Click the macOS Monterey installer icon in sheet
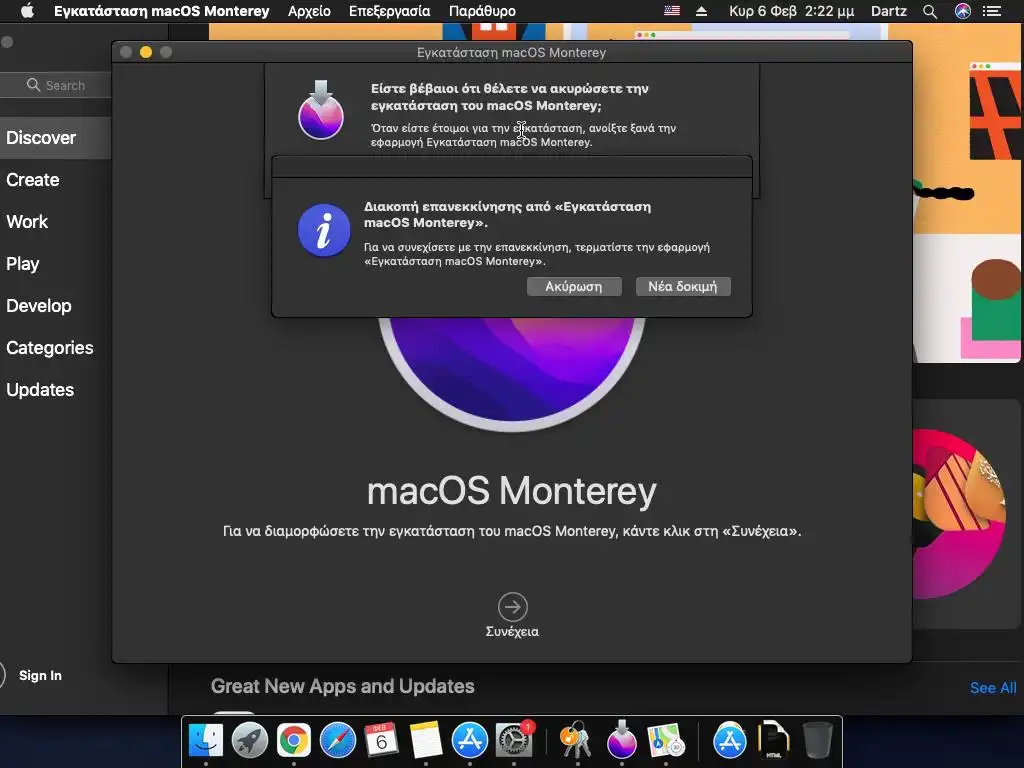Screen dimensions: 1024x768 click(x=321, y=110)
